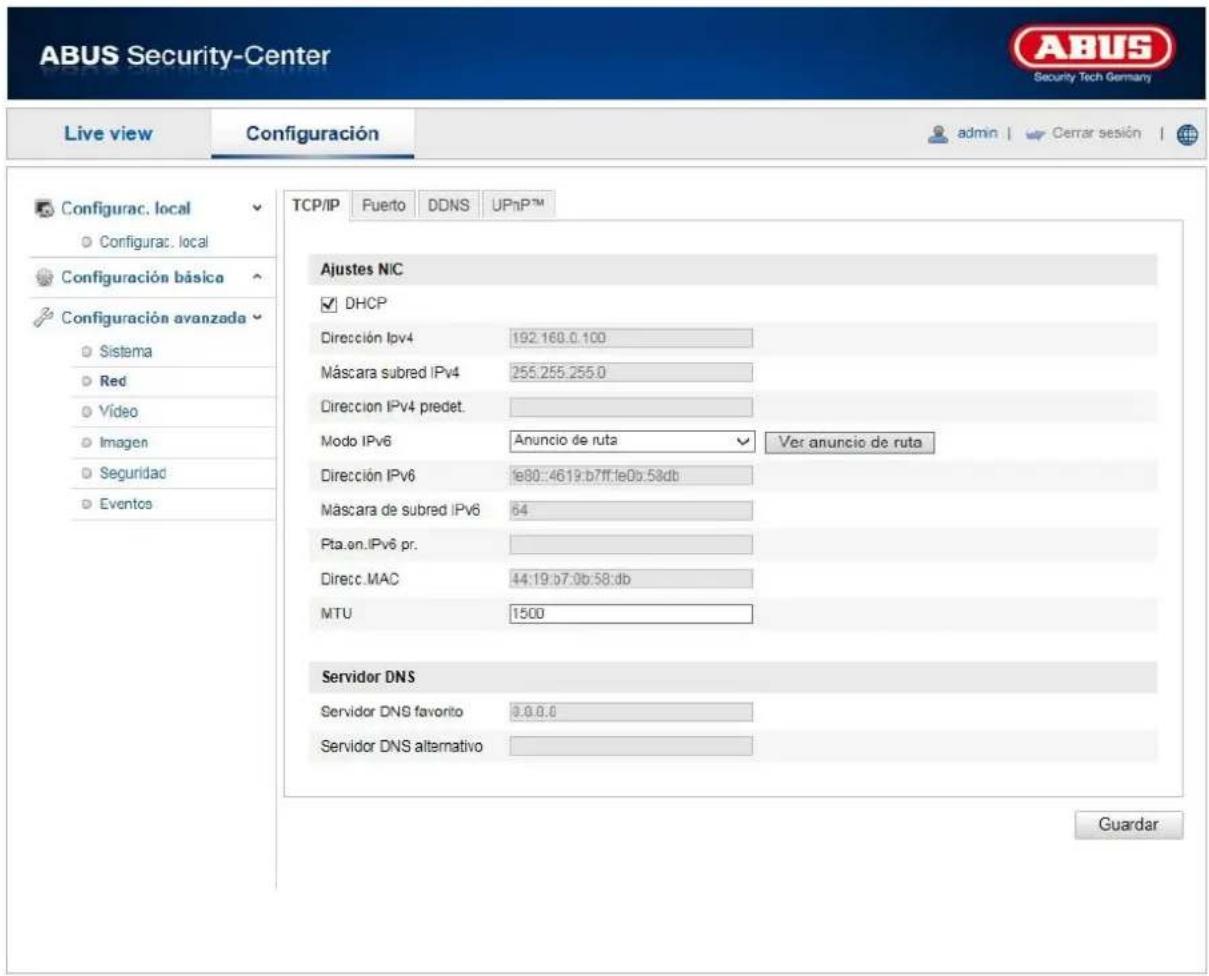The width and height of the screenshot is (1209, 976).
Task: Open the Puerto tab
Action: point(384,205)
